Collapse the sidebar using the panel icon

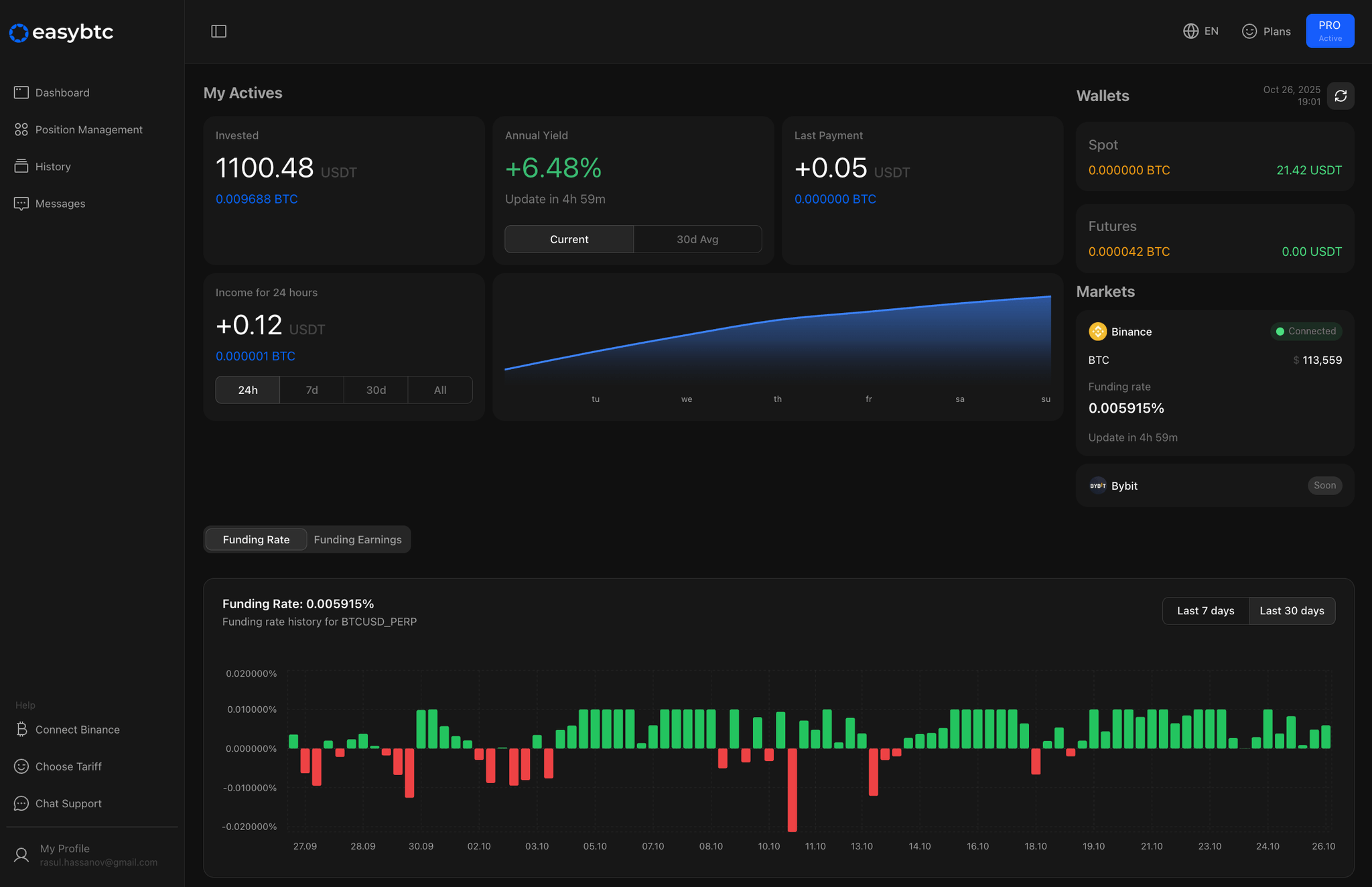(x=218, y=31)
